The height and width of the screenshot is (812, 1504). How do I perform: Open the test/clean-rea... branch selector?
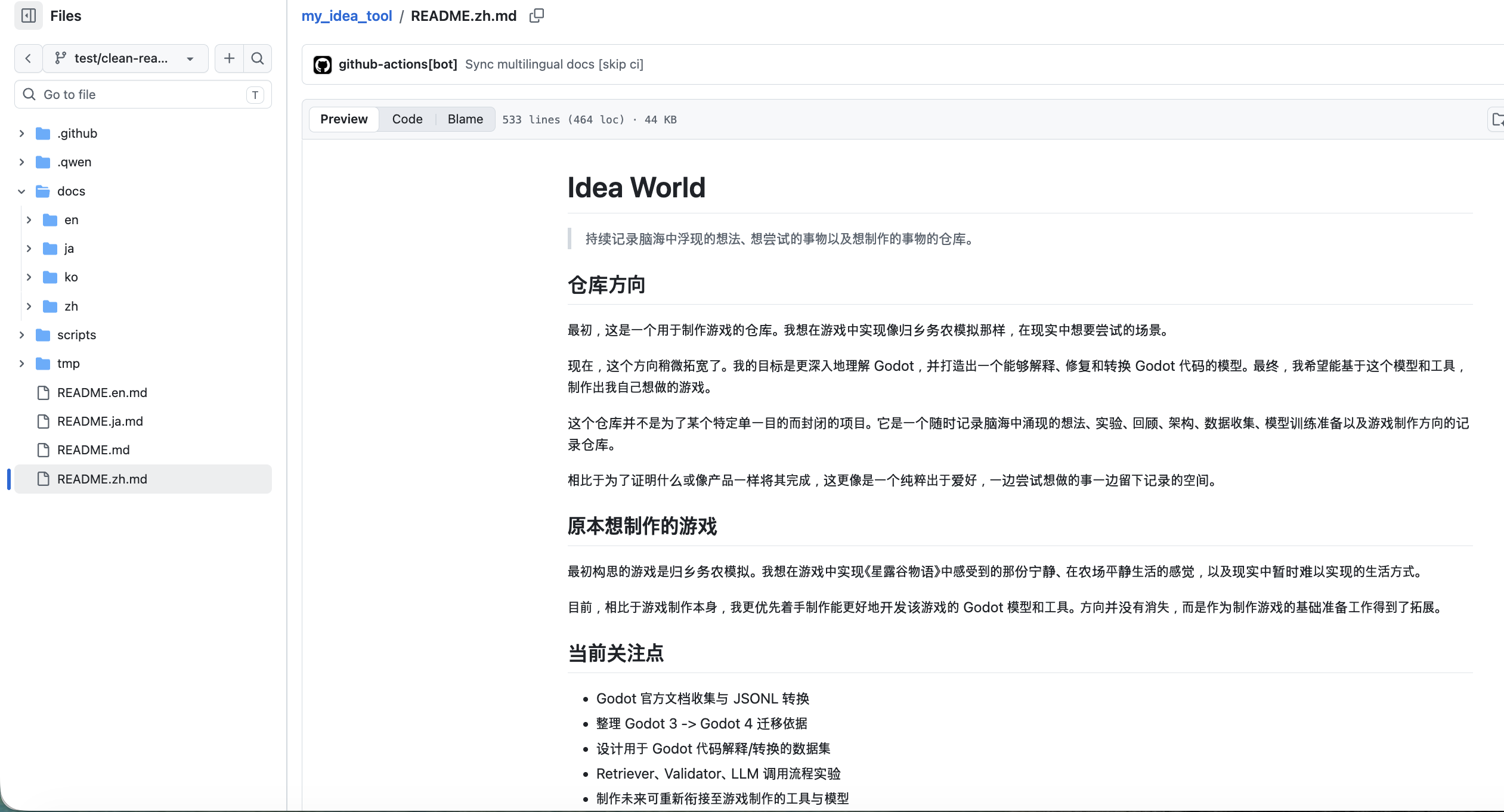coord(126,58)
